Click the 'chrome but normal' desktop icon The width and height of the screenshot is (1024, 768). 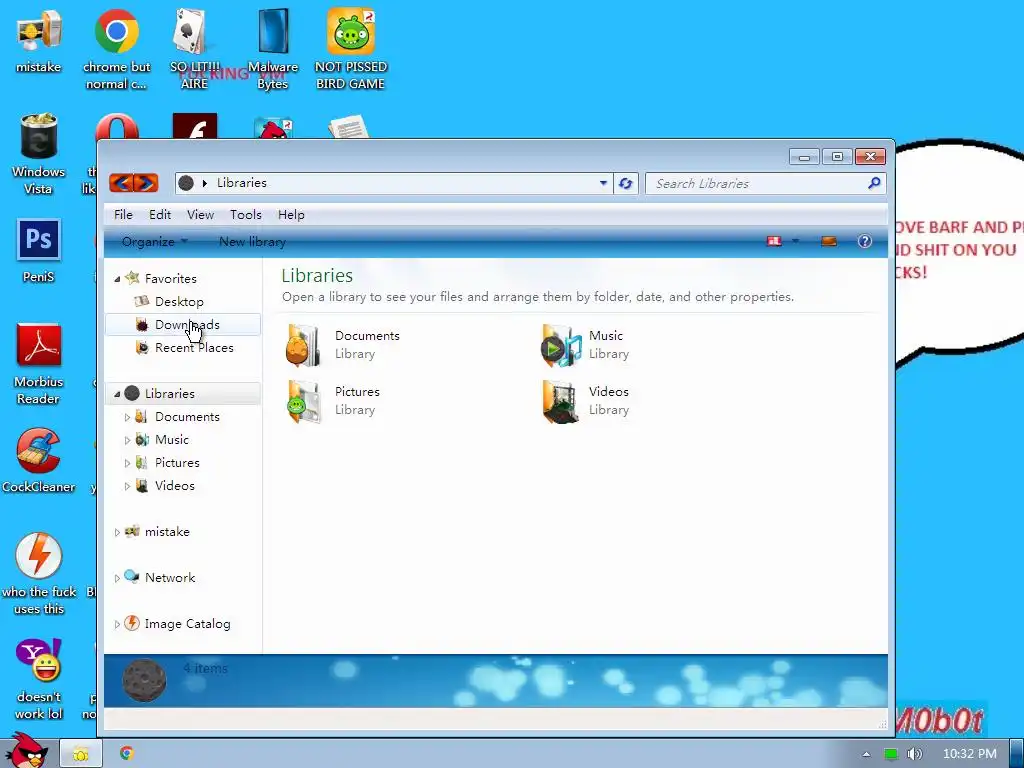click(116, 48)
